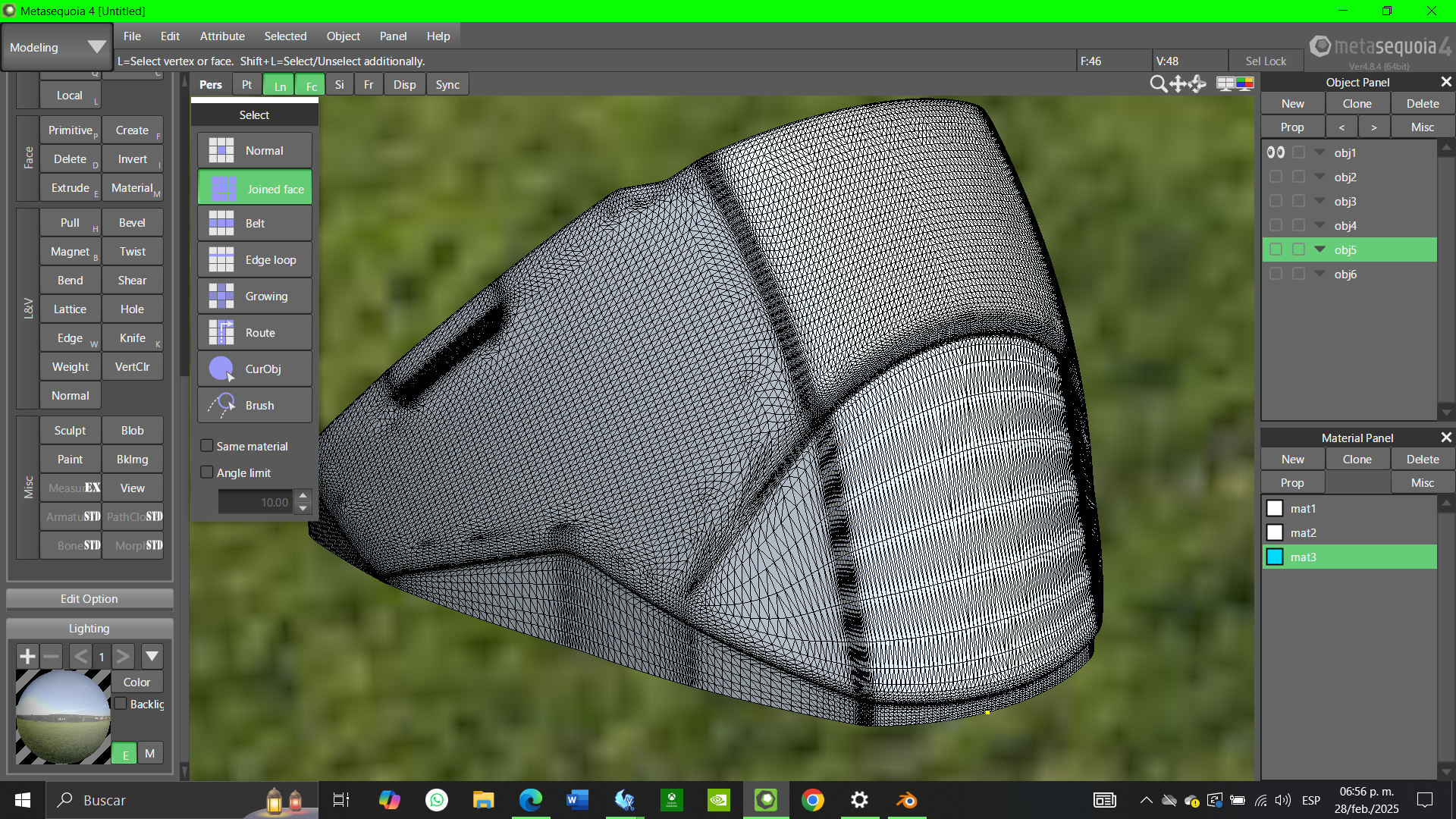The image size is (1456, 819).
Task: Click the viewport zoom magnifier icon
Action: pyautogui.click(x=1158, y=84)
